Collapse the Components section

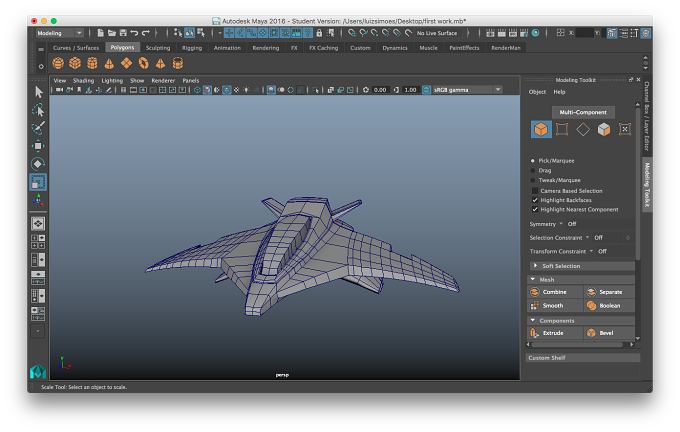581,321
